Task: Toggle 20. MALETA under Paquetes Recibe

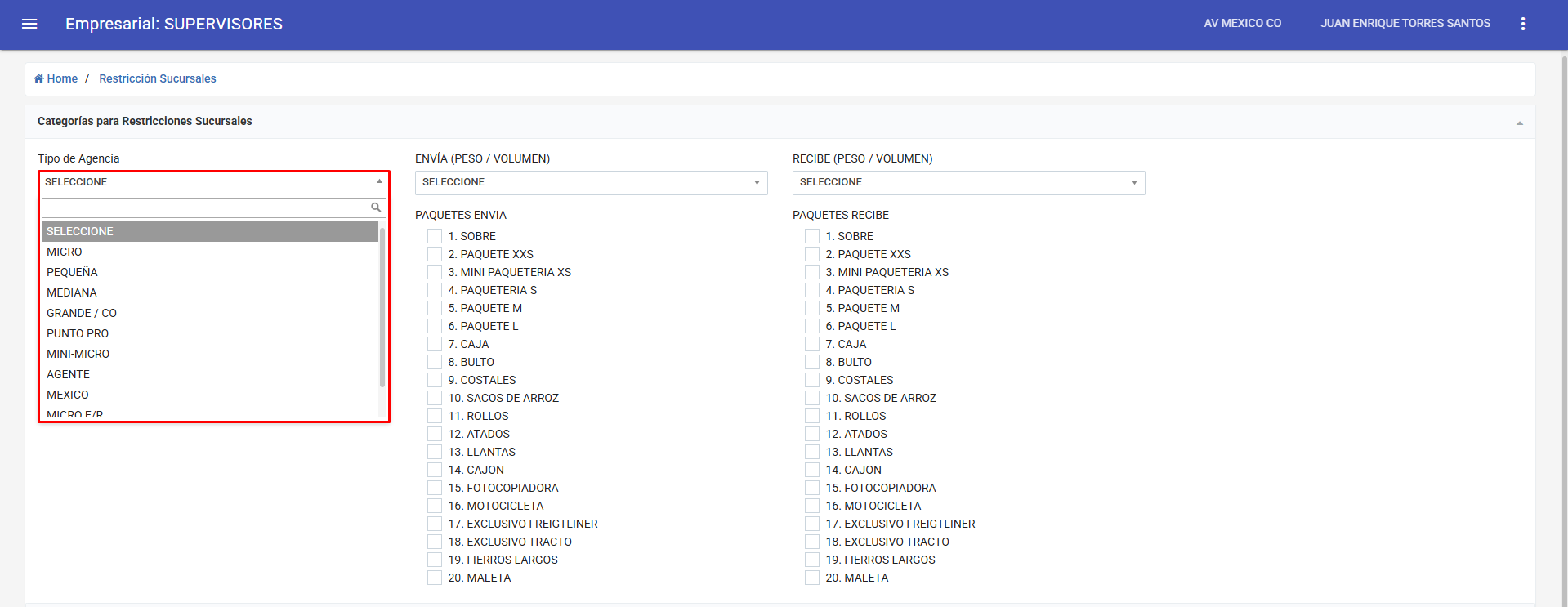Action: pyautogui.click(x=812, y=578)
